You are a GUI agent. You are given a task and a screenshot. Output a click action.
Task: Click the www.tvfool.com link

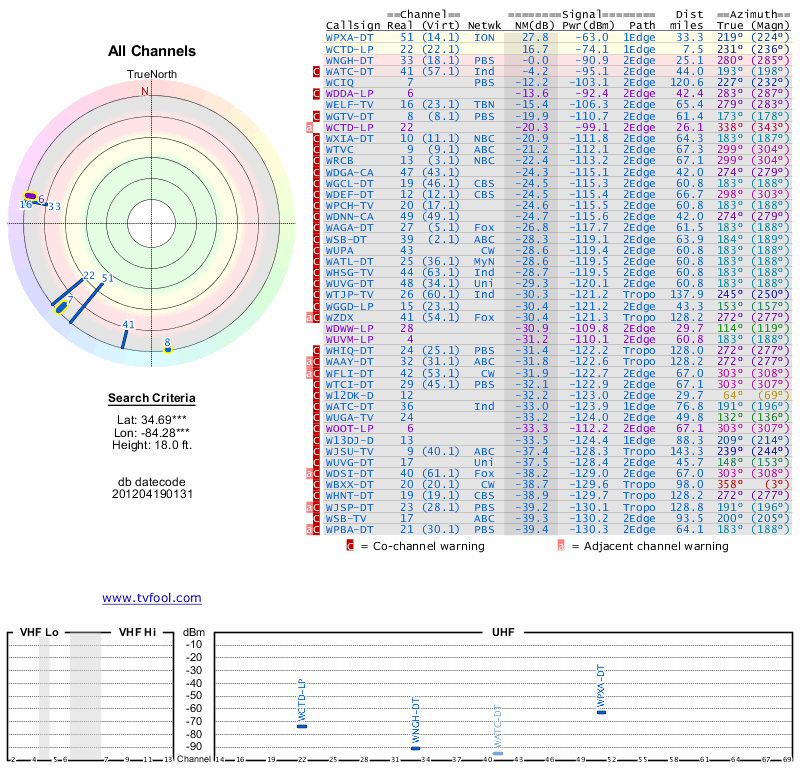coord(151,598)
